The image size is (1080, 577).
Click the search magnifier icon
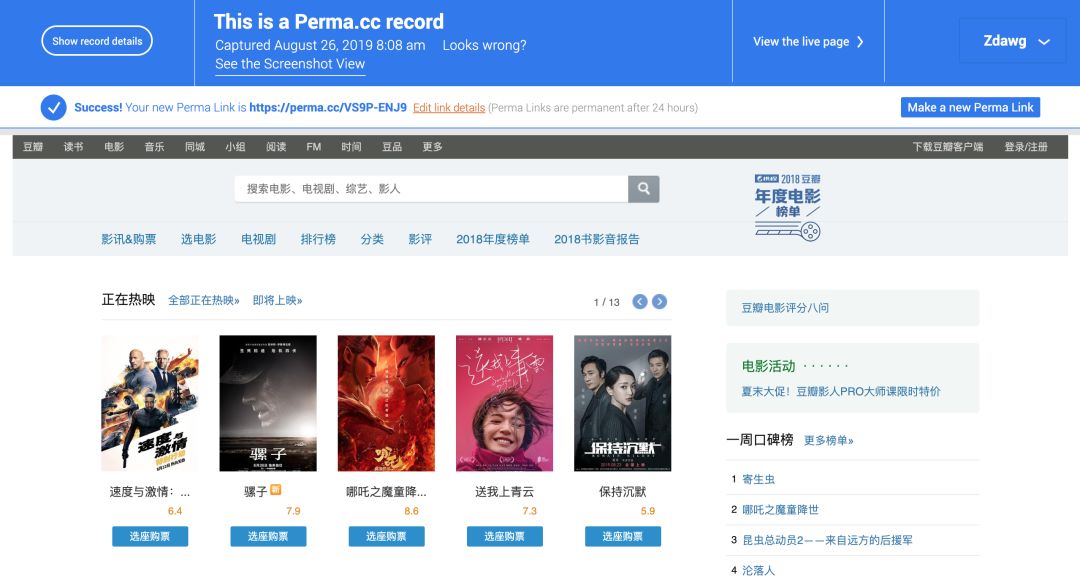(643, 189)
